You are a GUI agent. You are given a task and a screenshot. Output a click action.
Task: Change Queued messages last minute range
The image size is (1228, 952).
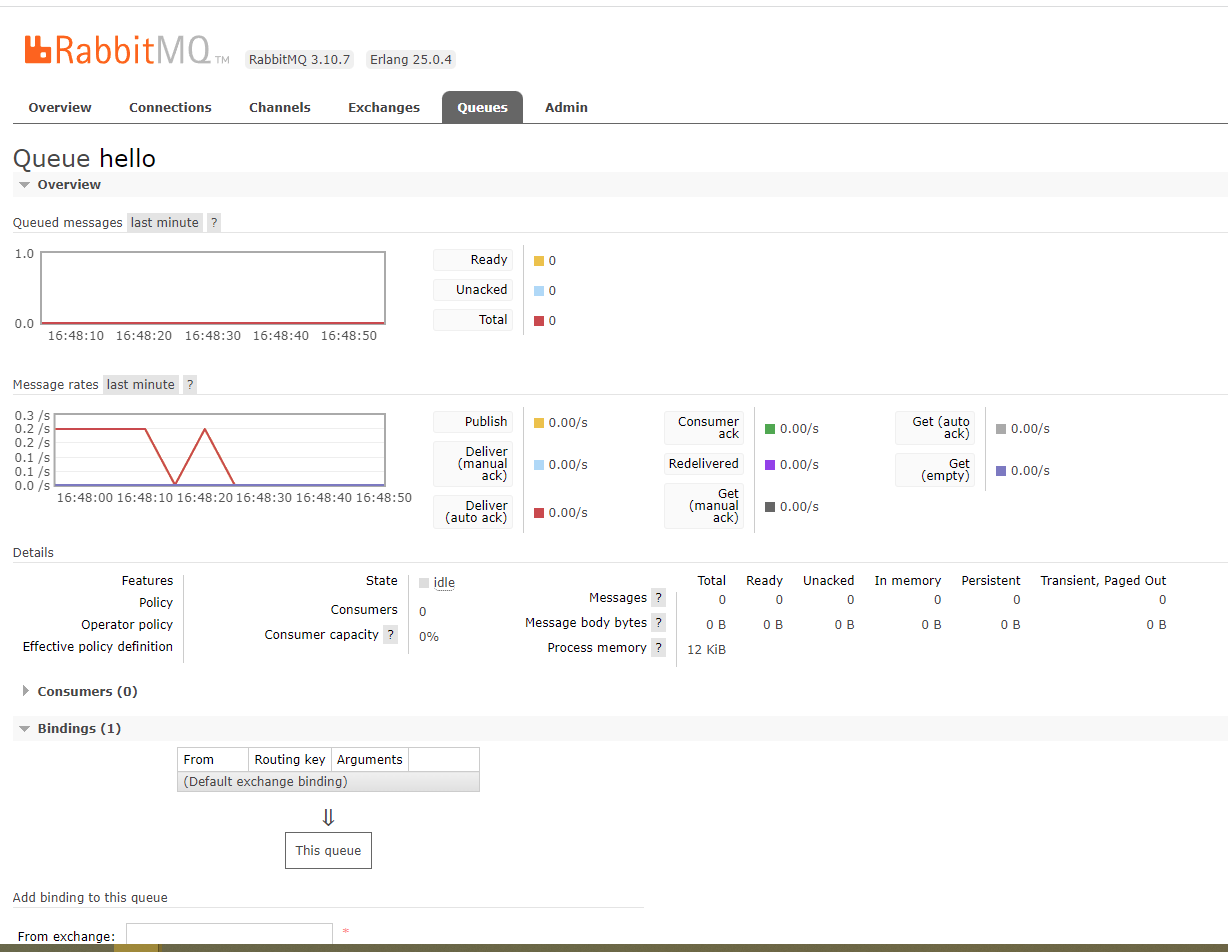pyautogui.click(x=165, y=222)
